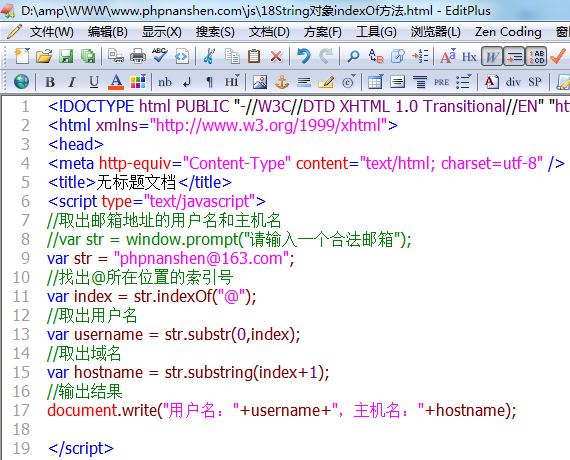Insert a paragraph tag
Image resolution: width=570 pixels, height=460 pixels.
[209, 82]
